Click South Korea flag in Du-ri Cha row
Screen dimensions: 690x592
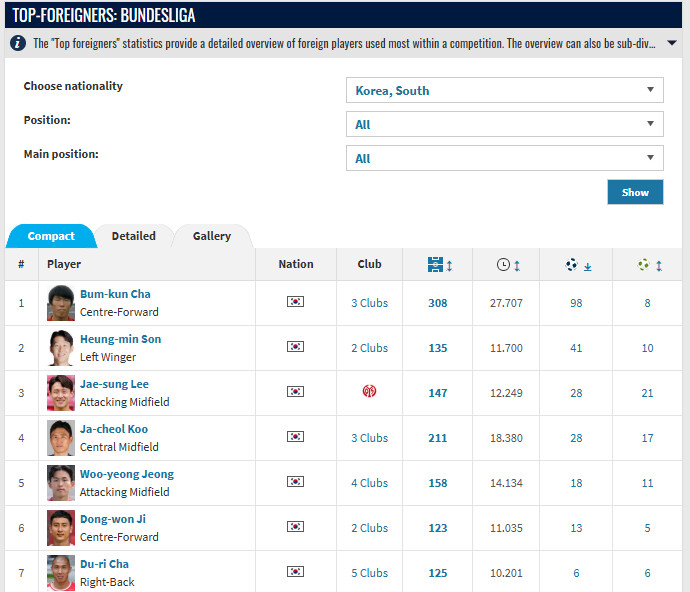click(295, 571)
